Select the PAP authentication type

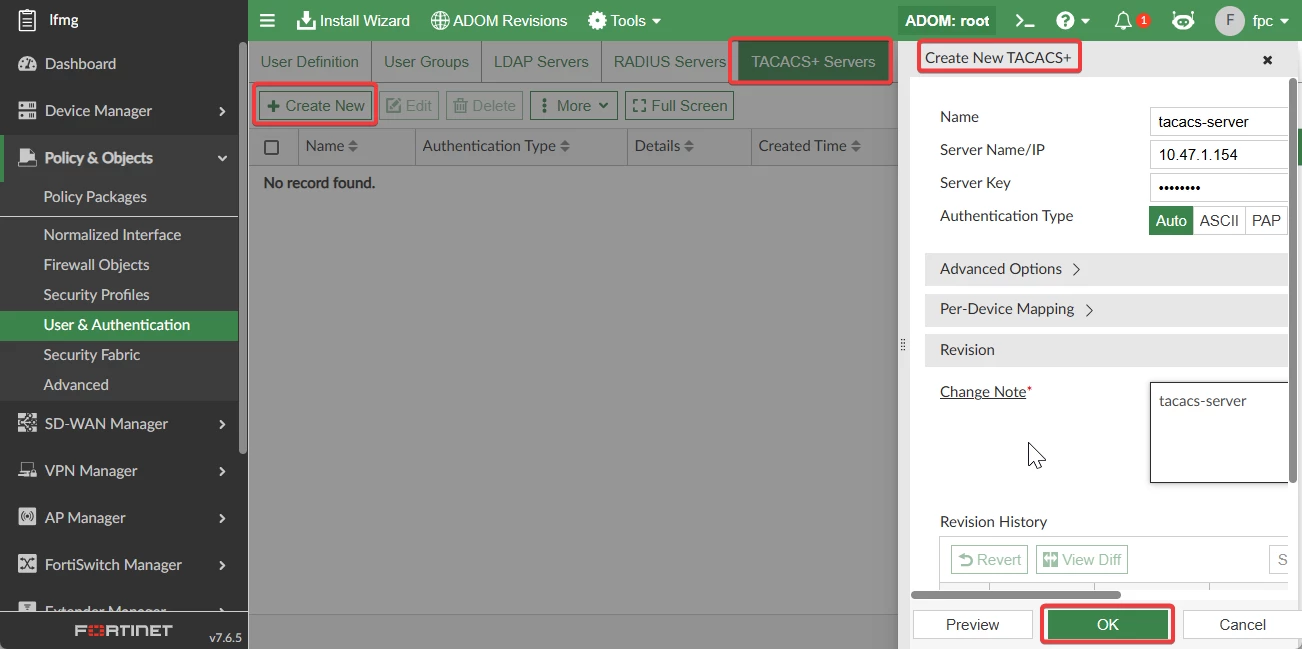coord(1266,221)
